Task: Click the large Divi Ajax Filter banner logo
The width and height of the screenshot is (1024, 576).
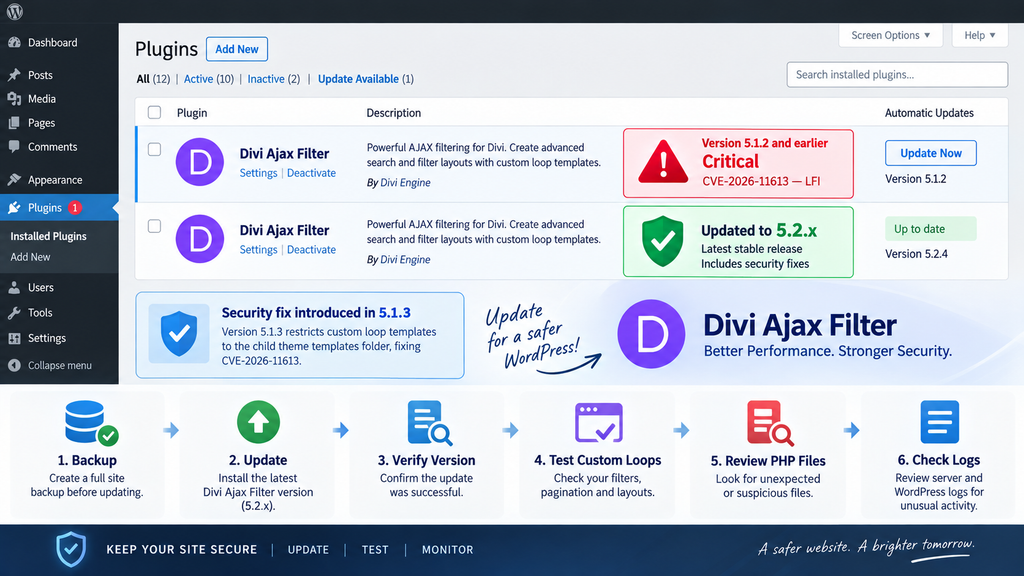Action: [651, 334]
